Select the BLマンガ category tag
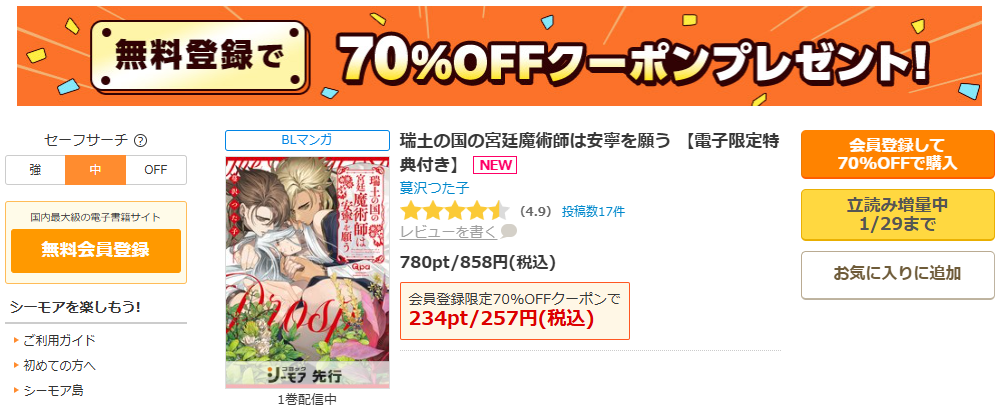The image size is (1003, 407). tap(307, 140)
